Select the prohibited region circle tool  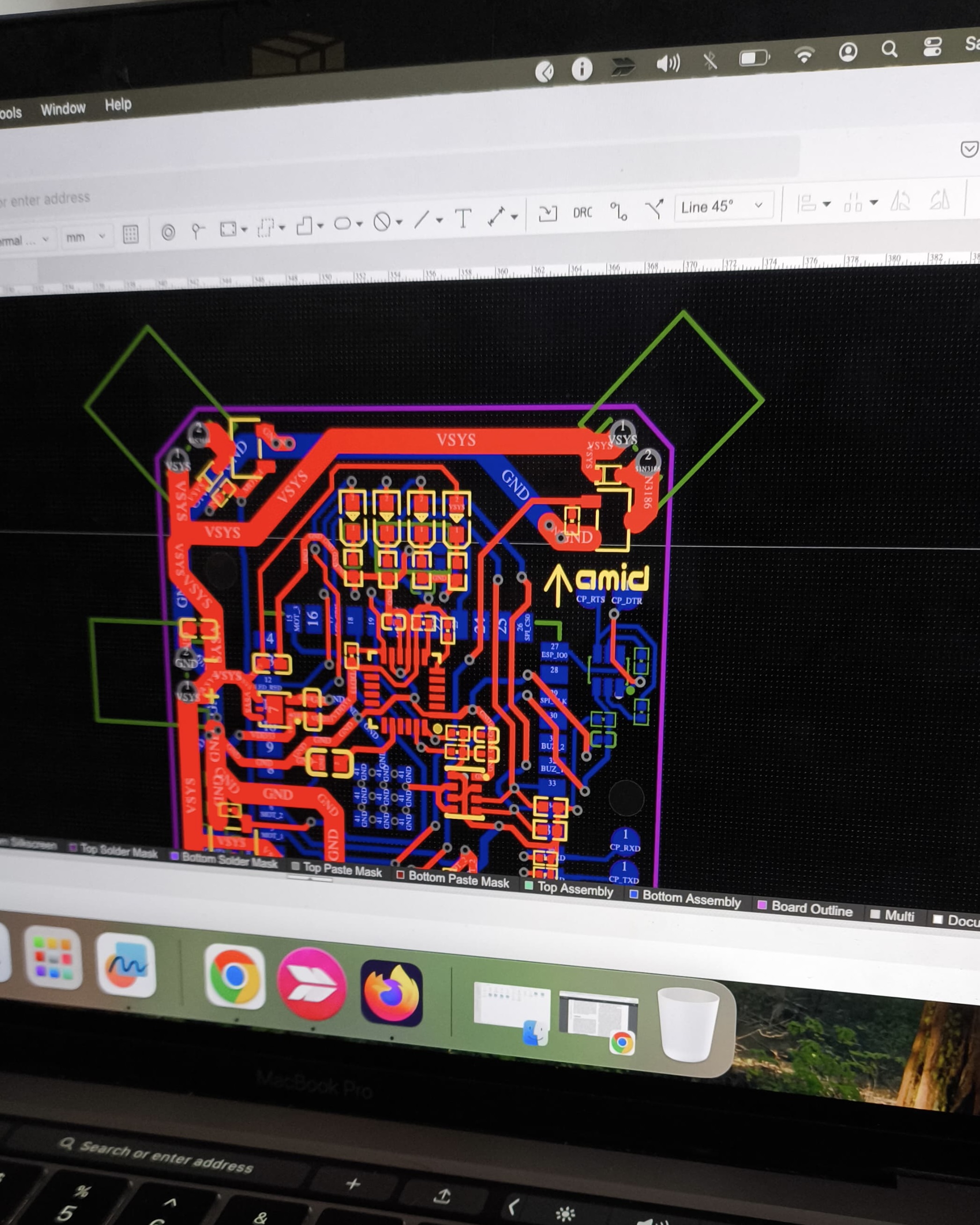382,221
